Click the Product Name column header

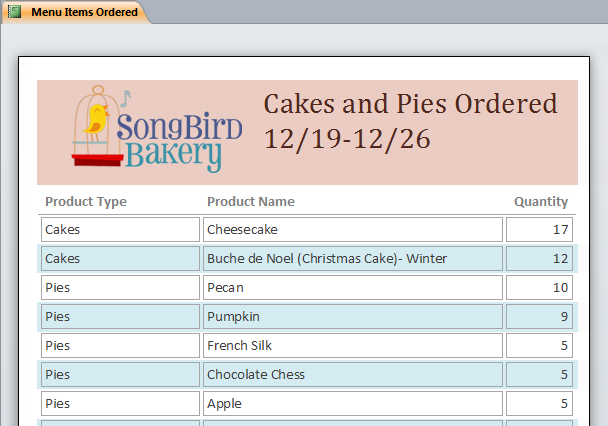[x=250, y=202]
